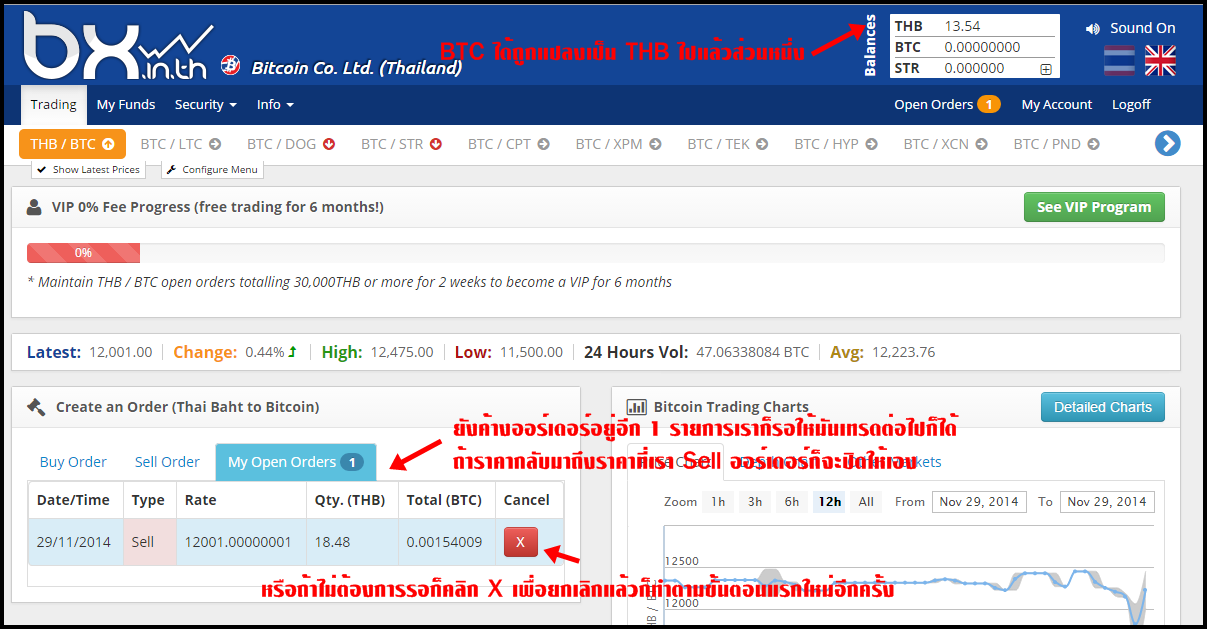Click the See VIP Program button
1207x629 pixels.
coord(1094,207)
